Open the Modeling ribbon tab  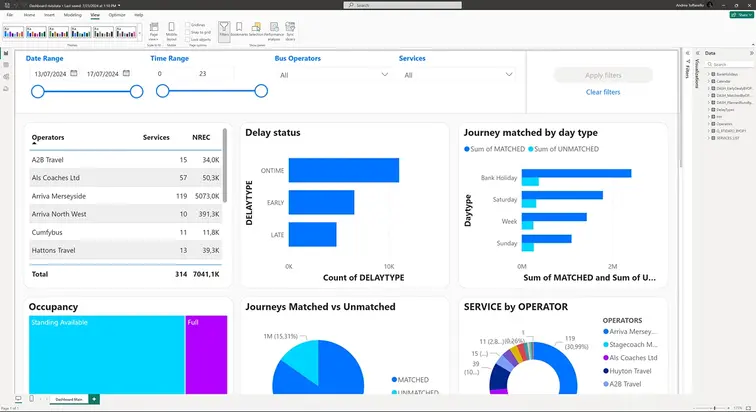[73, 15]
